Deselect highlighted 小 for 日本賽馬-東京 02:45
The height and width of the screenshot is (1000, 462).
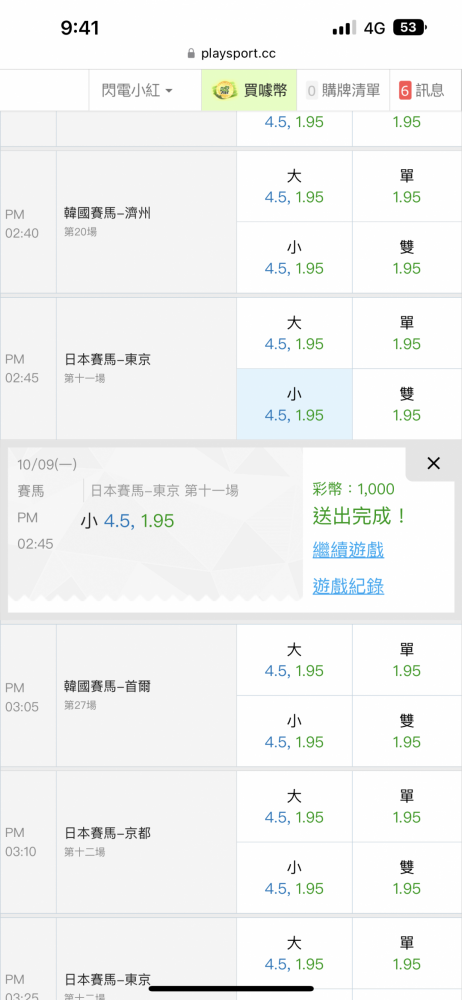[294, 404]
